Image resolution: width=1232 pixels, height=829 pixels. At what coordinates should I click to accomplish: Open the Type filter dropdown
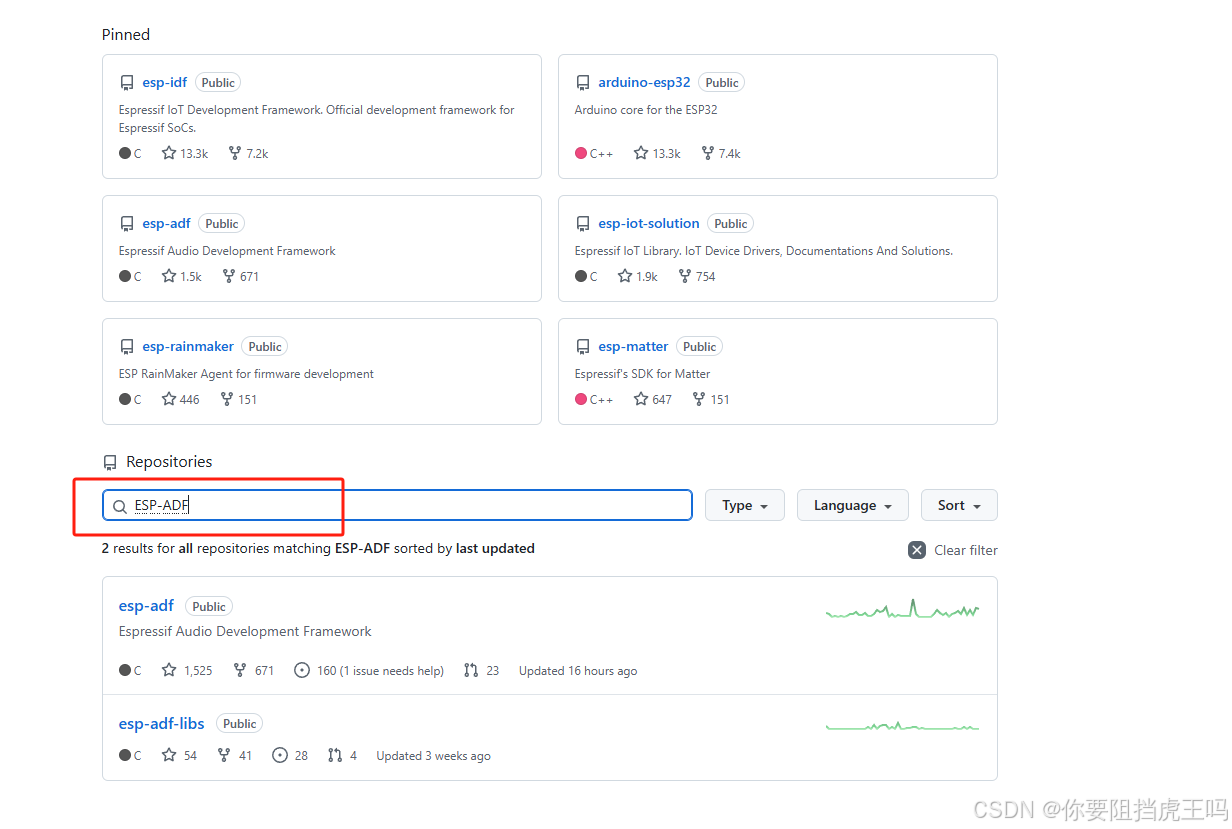(x=745, y=505)
